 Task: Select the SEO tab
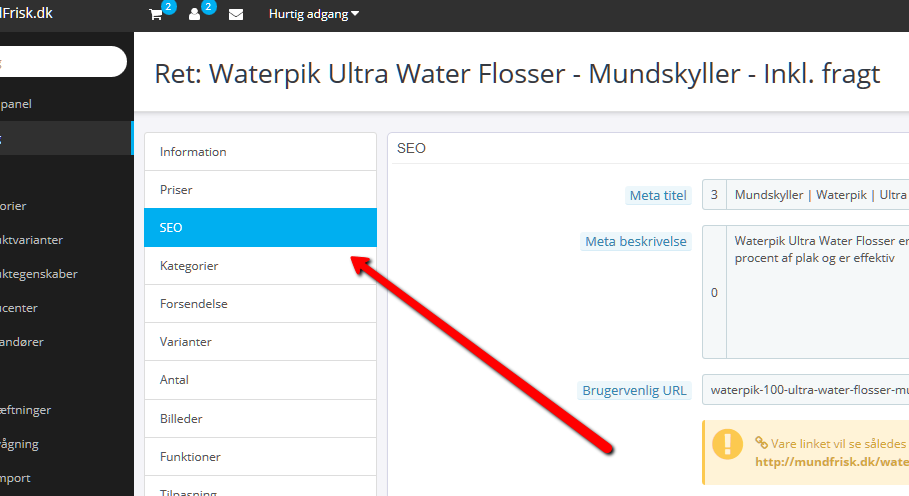[260, 228]
